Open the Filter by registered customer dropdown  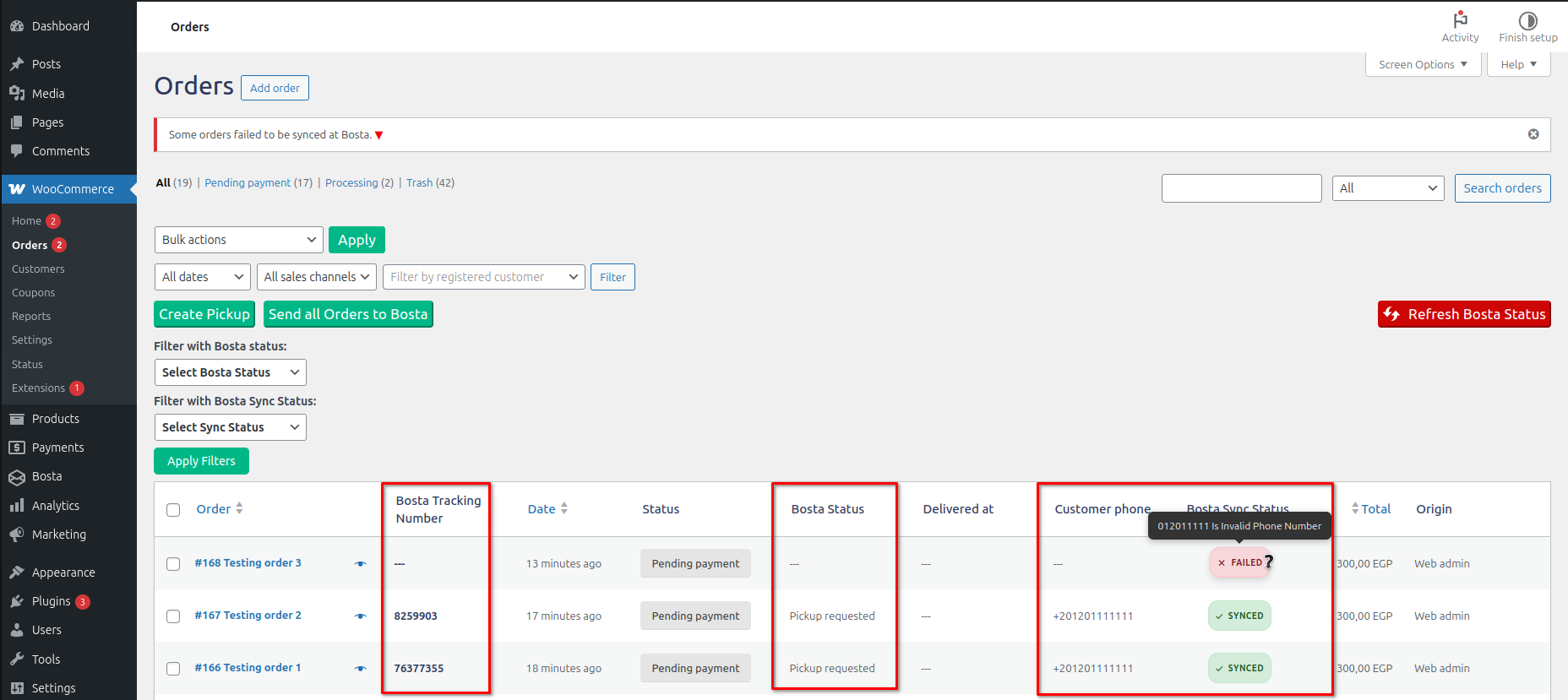pyautogui.click(x=484, y=277)
